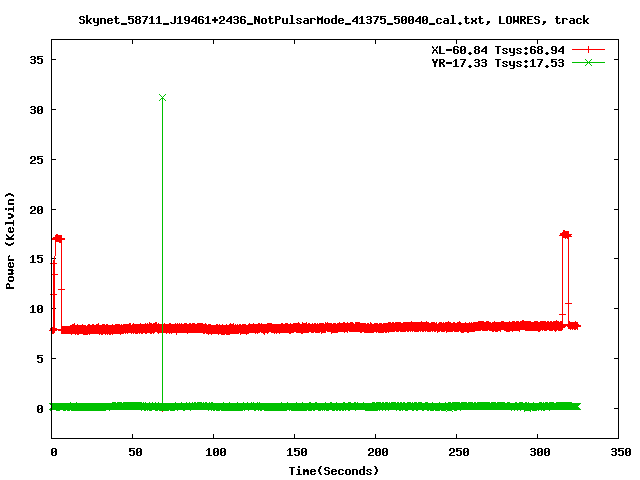Click x-axis tick label 200
The width and height of the screenshot is (640, 480).
point(378,452)
